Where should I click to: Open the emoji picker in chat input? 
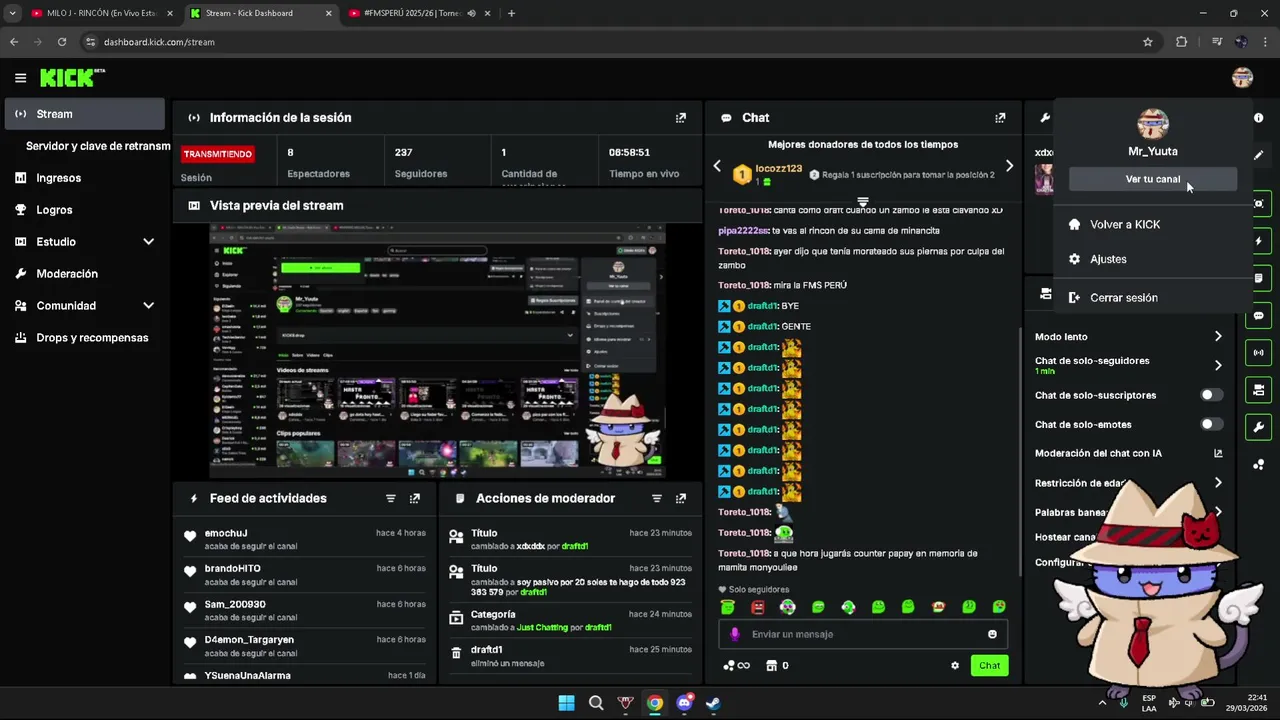(x=992, y=634)
